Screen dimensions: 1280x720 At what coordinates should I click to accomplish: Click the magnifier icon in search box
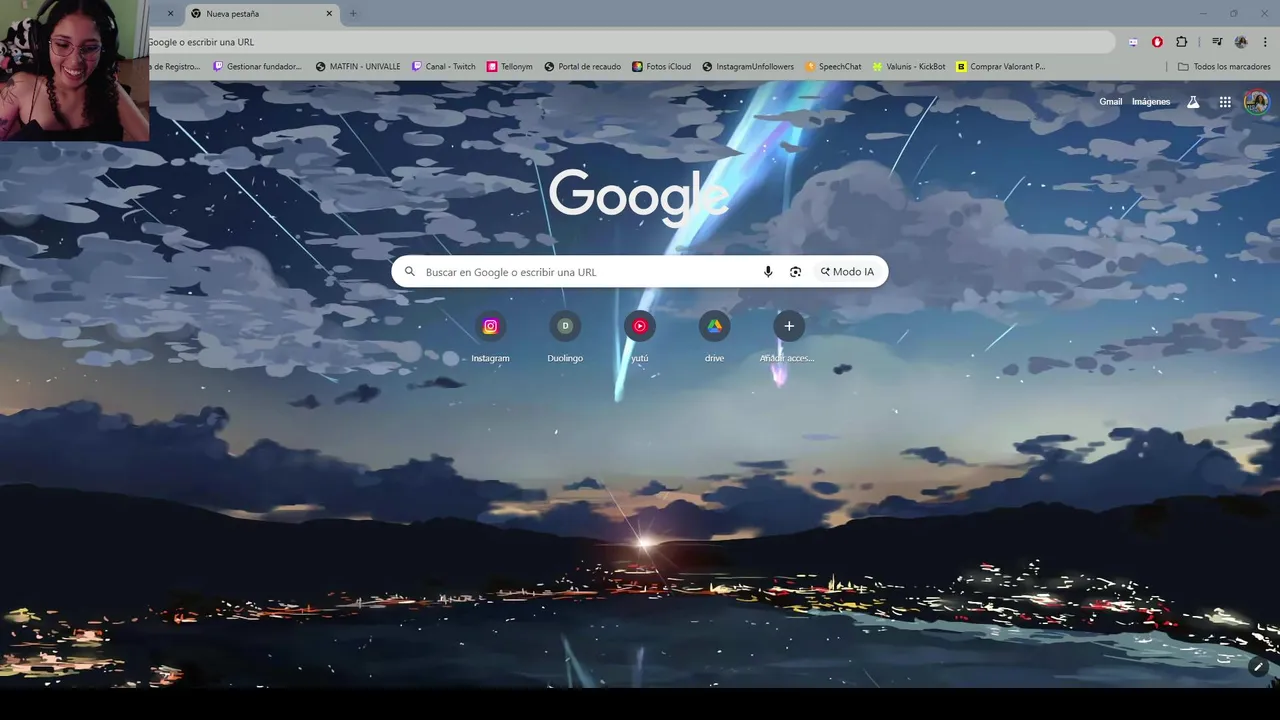click(409, 272)
